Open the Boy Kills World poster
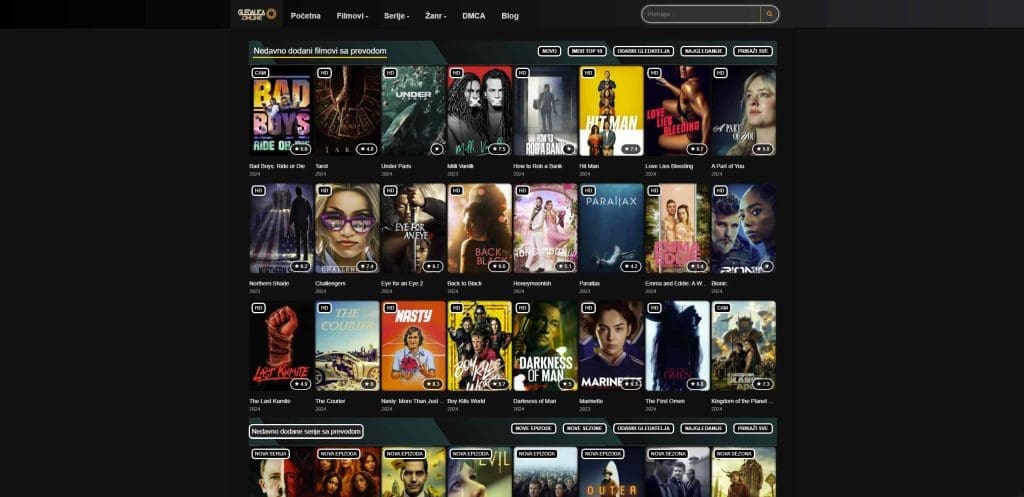The image size is (1024, 497). click(x=479, y=345)
